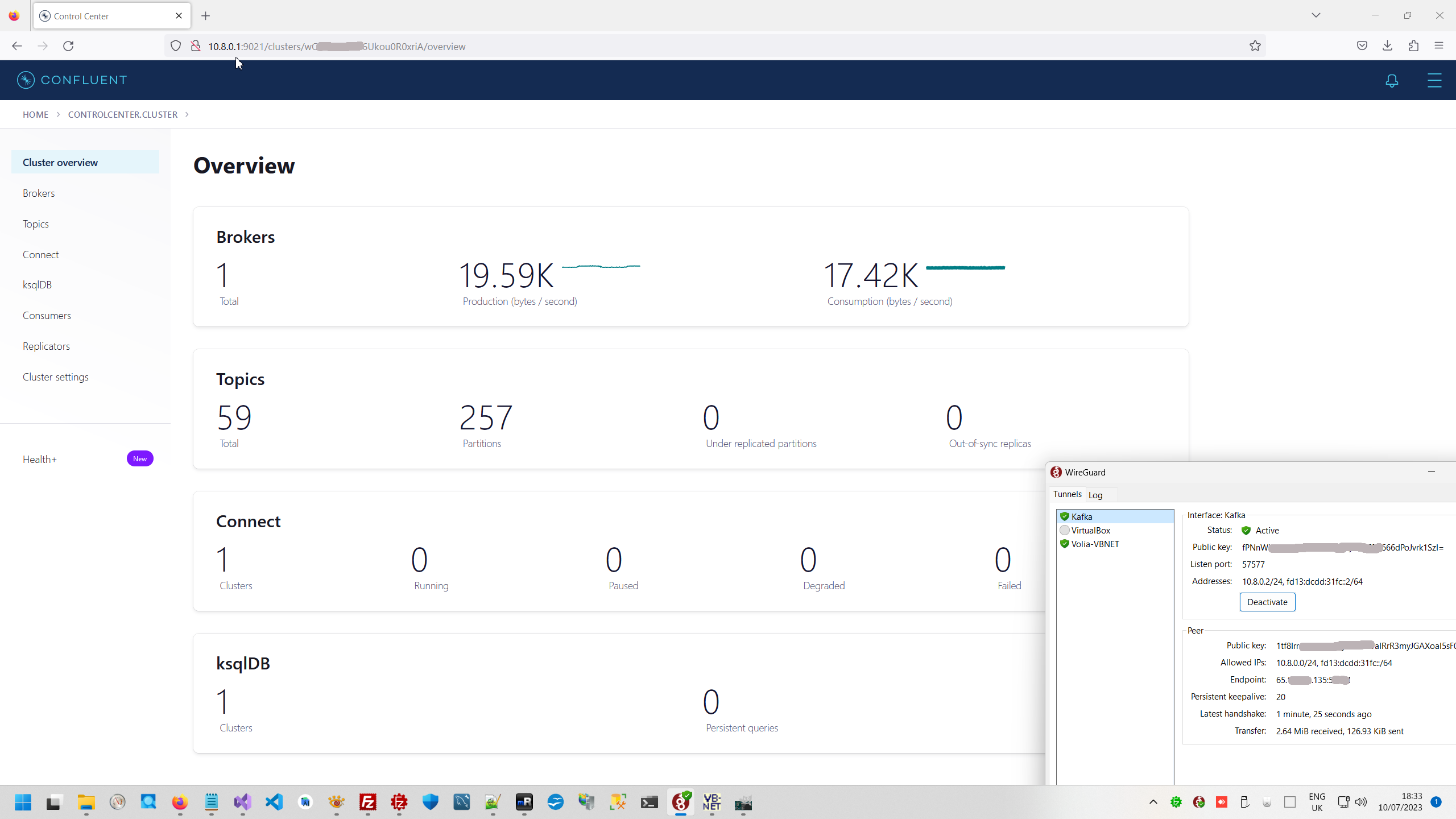
Task: Go to HOME breadcrumb link
Action: click(x=35, y=114)
